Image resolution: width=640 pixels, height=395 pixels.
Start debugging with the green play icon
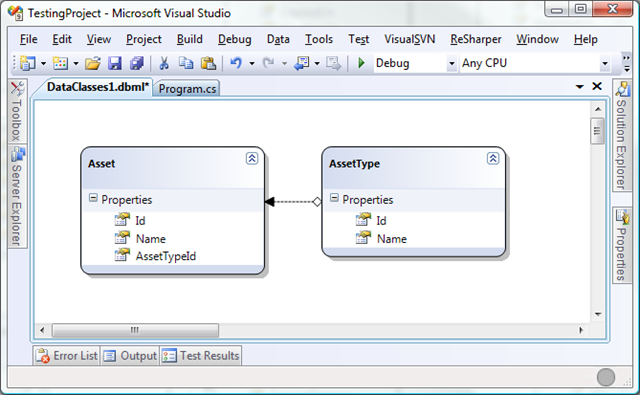(x=361, y=63)
